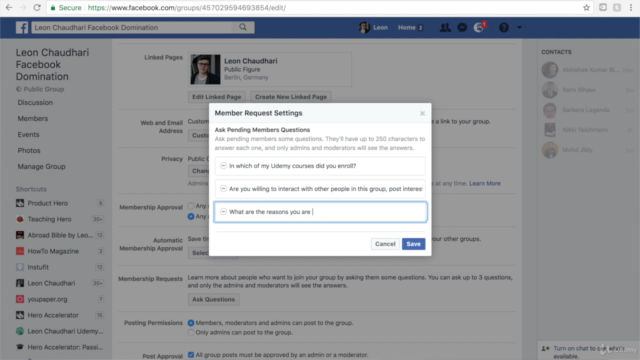Open Manage Group
This screenshot has height=360, width=640.
[x=41, y=167]
